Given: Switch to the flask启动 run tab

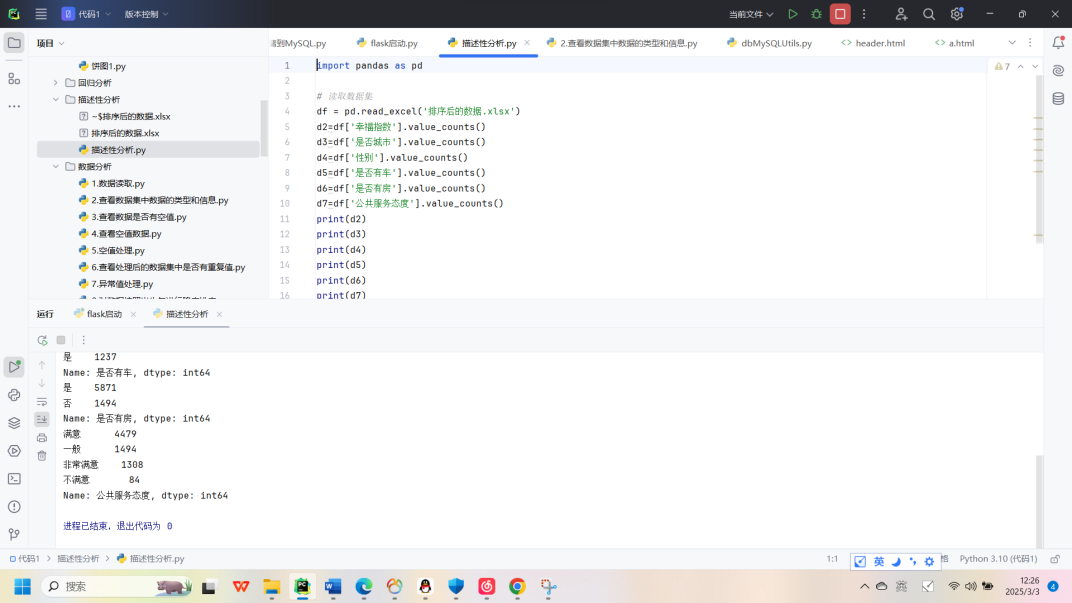Looking at the screenshot, I should click(98, 314).
